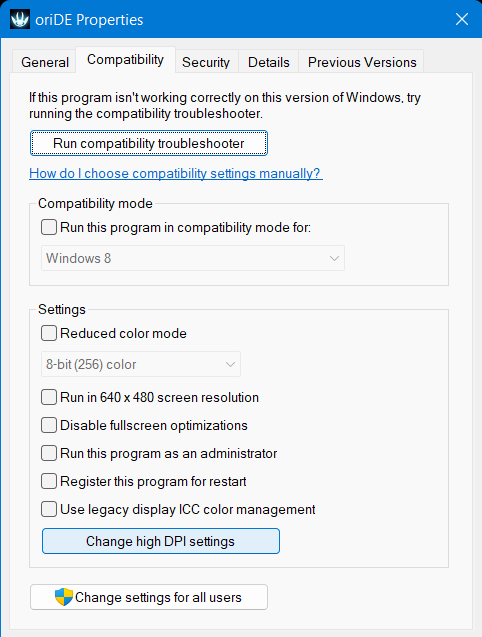Go to the Details tab
Viewport: 482px width, 637px height.
269,62
